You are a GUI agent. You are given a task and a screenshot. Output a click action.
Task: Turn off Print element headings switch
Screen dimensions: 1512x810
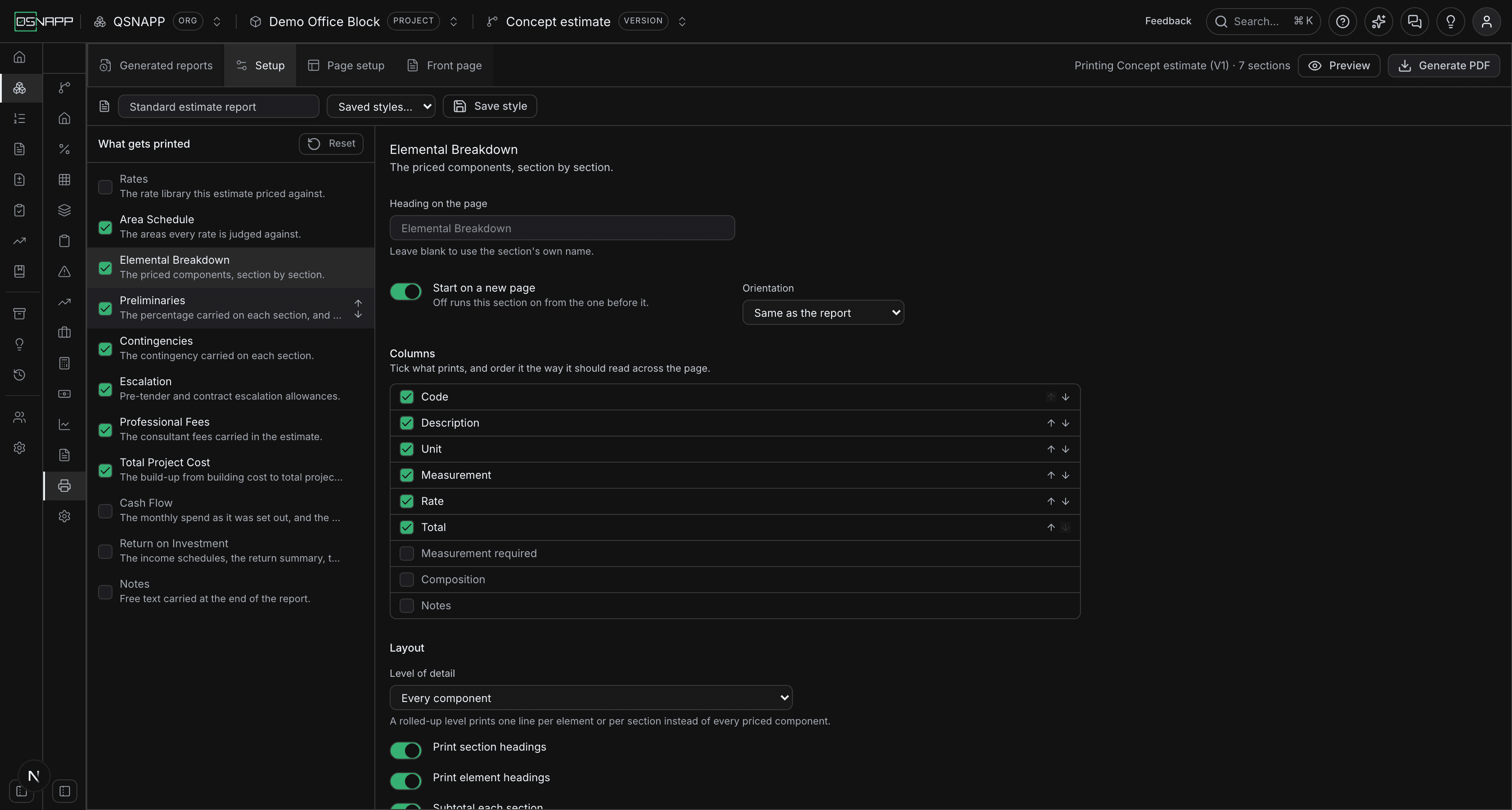pos(405,781)
